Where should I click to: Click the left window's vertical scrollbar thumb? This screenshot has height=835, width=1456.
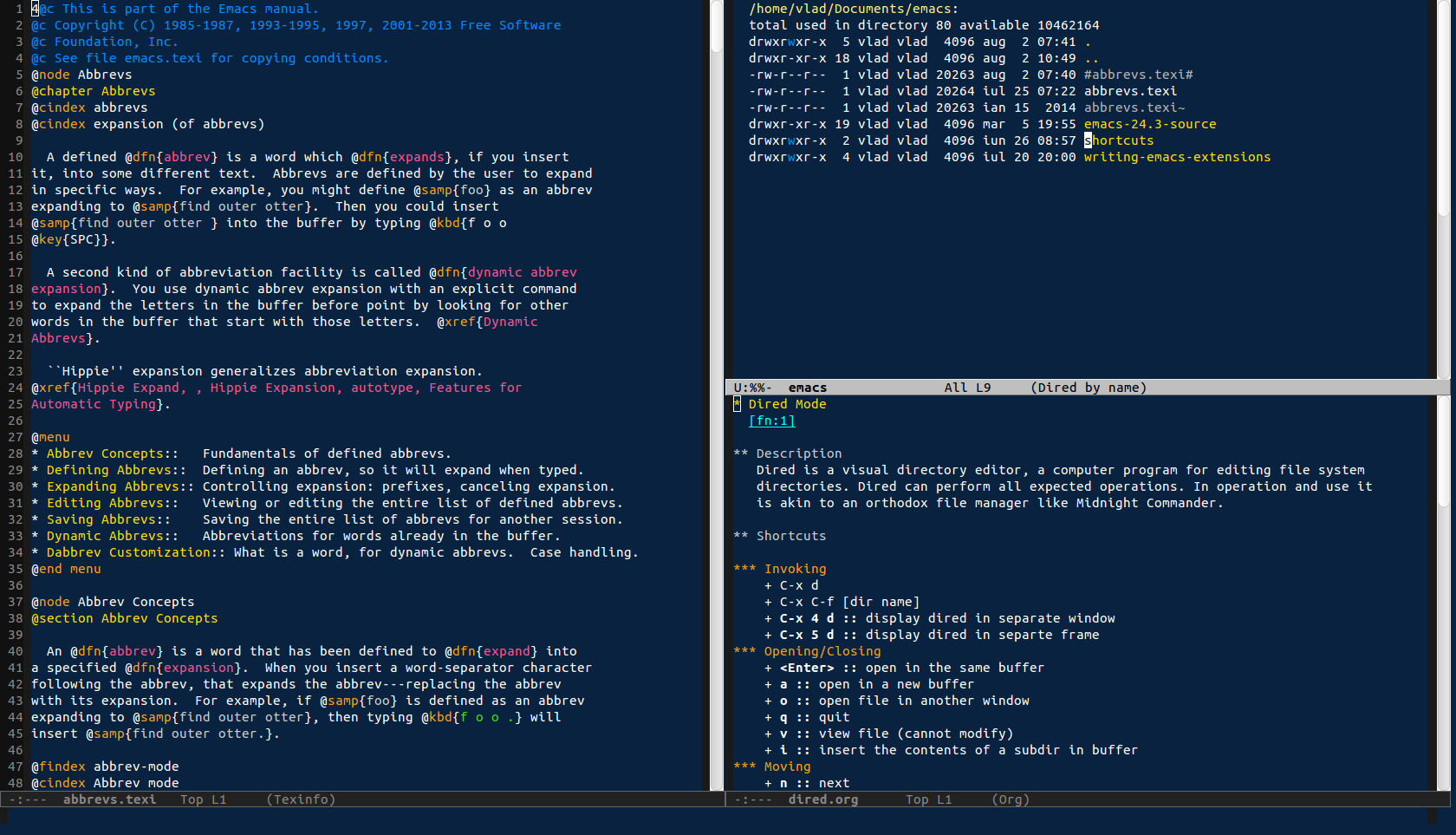pyautogui.click(x=717, y=26)
